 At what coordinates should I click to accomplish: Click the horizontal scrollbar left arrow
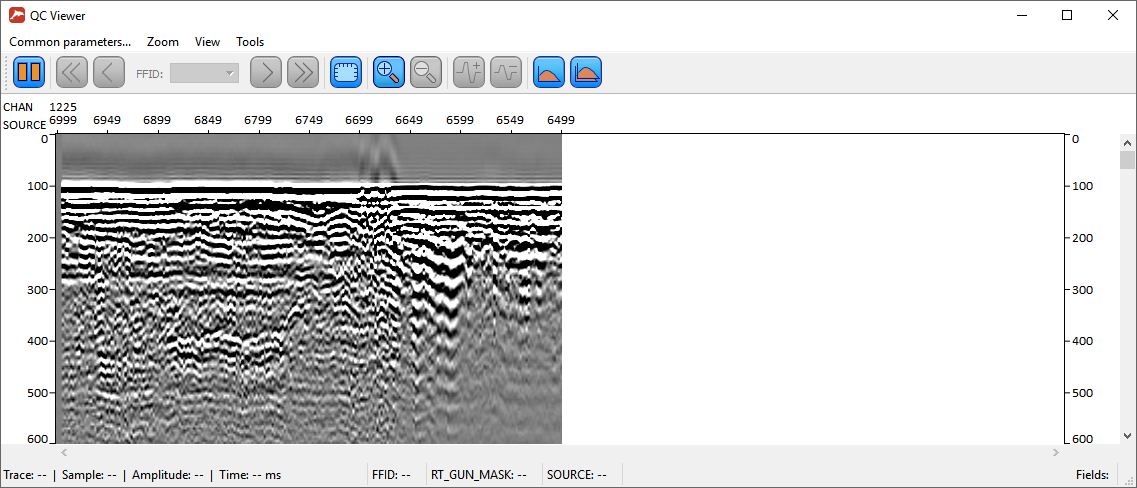(64, 452)
